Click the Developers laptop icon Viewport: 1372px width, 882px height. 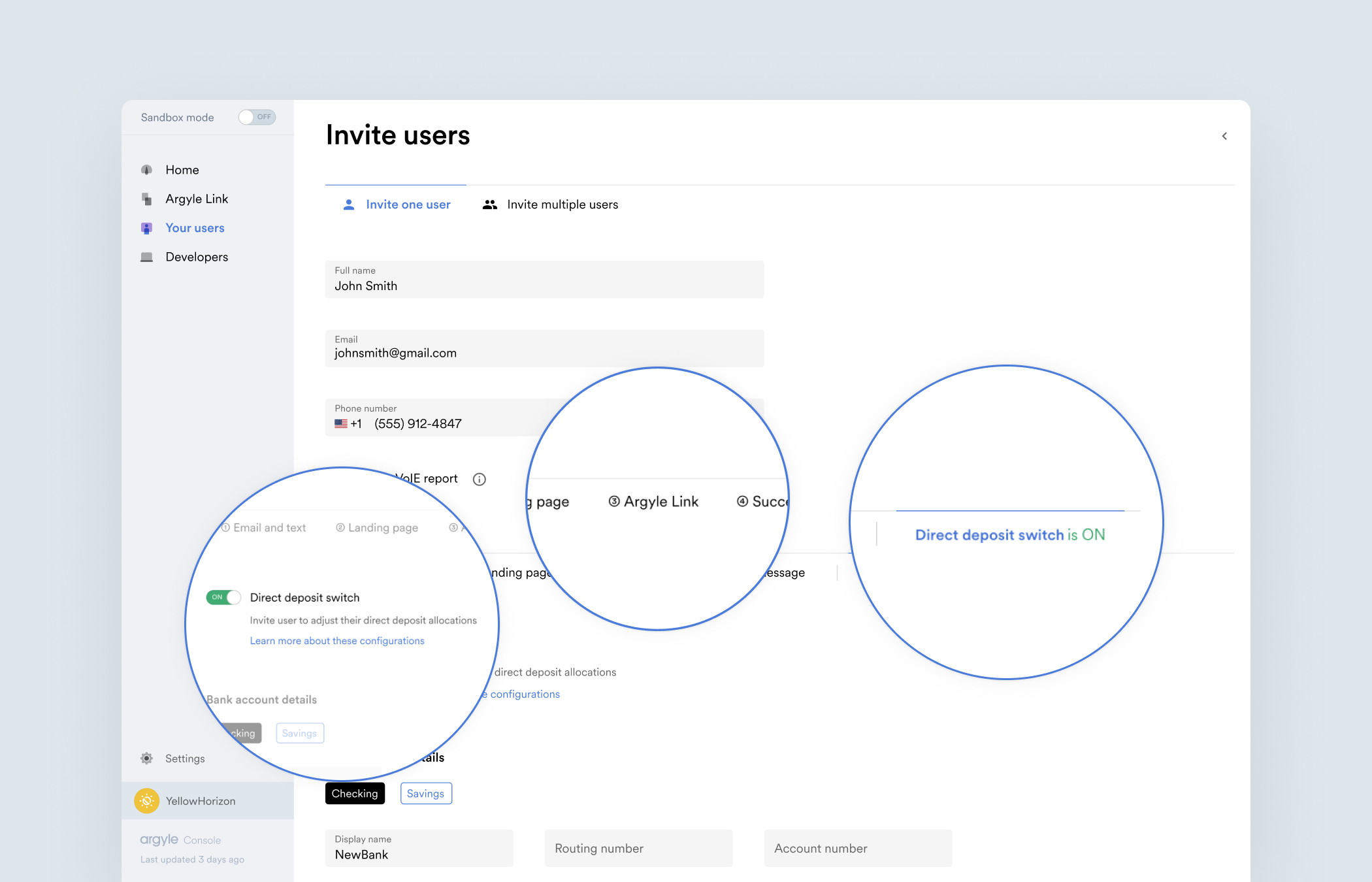(146, 257)
